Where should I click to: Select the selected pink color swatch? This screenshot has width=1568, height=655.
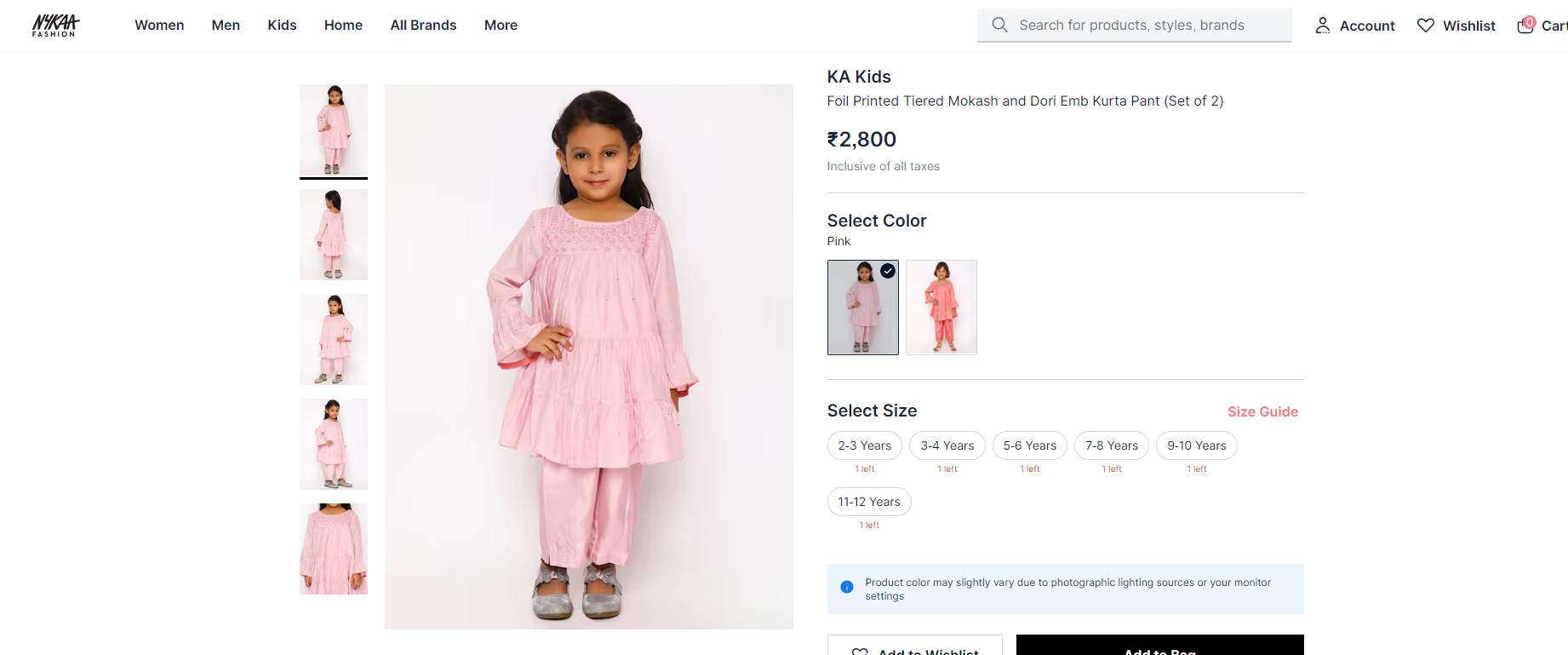click(x=862, y=307)
